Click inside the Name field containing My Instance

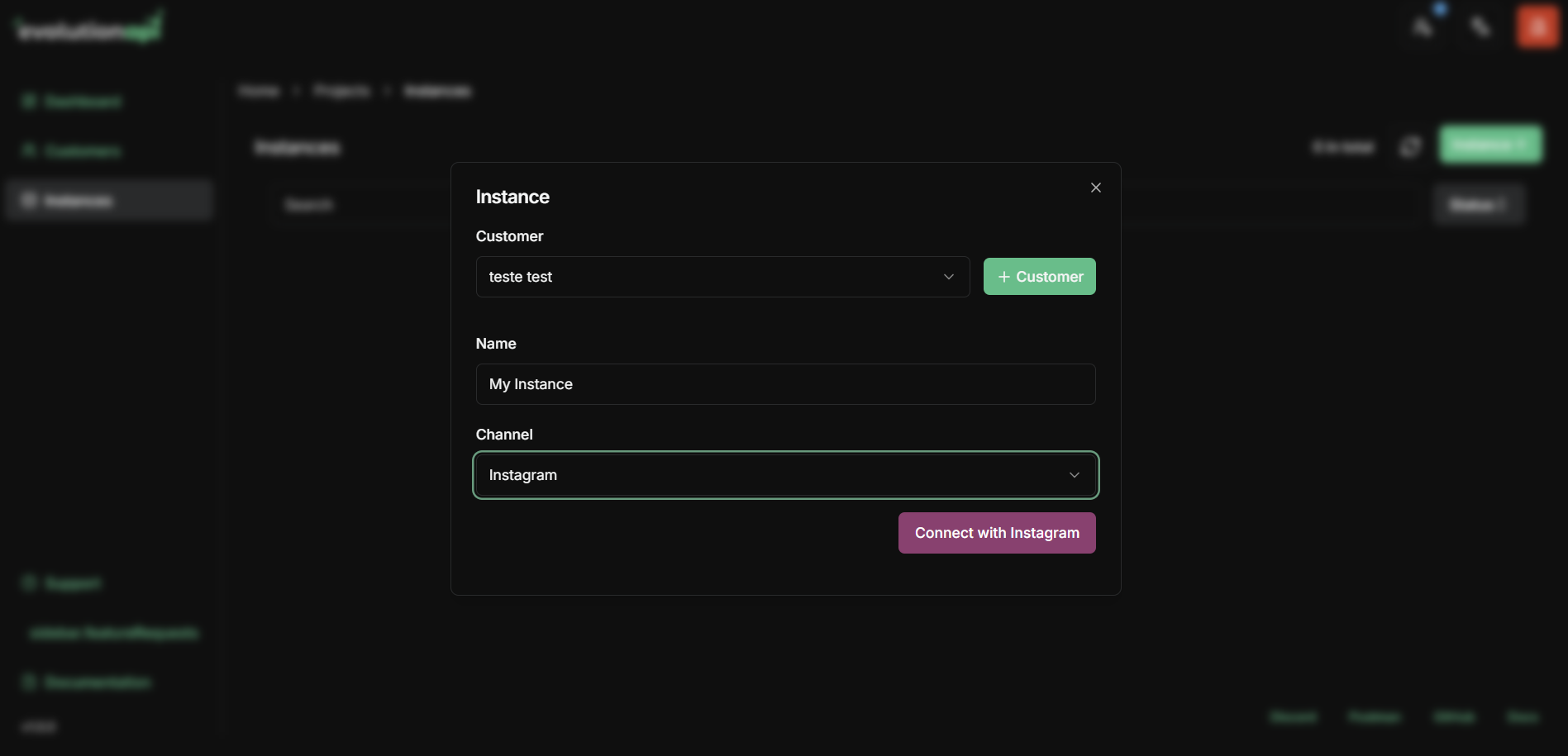click(x=784, y=384)
